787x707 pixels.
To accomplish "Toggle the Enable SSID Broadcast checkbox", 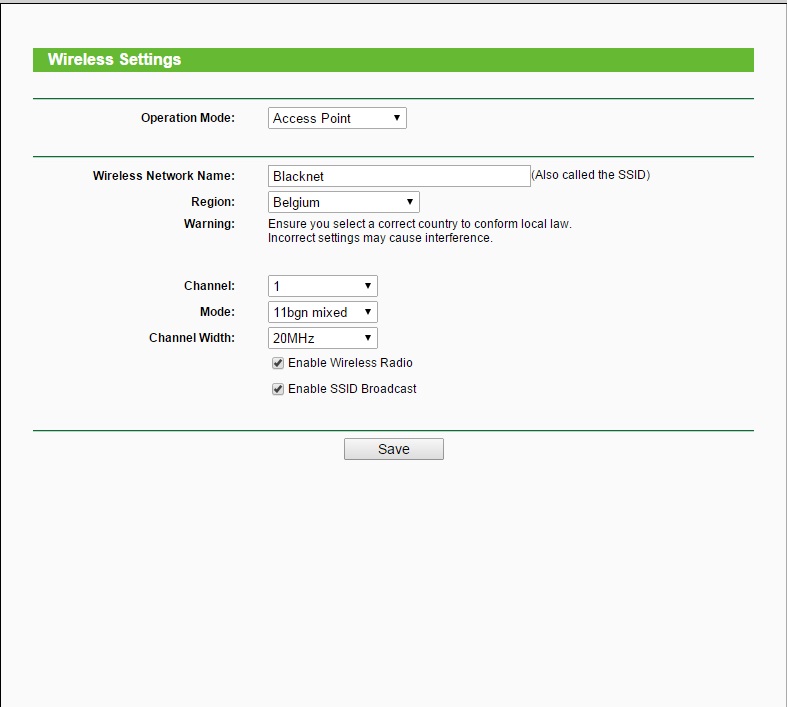I will (x=278, y=389).
